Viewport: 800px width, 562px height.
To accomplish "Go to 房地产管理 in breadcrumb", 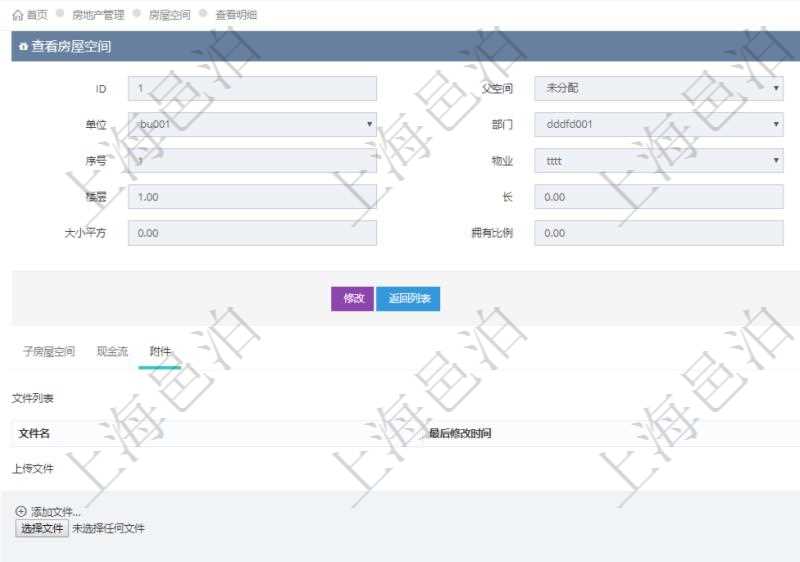I will 98,15.
